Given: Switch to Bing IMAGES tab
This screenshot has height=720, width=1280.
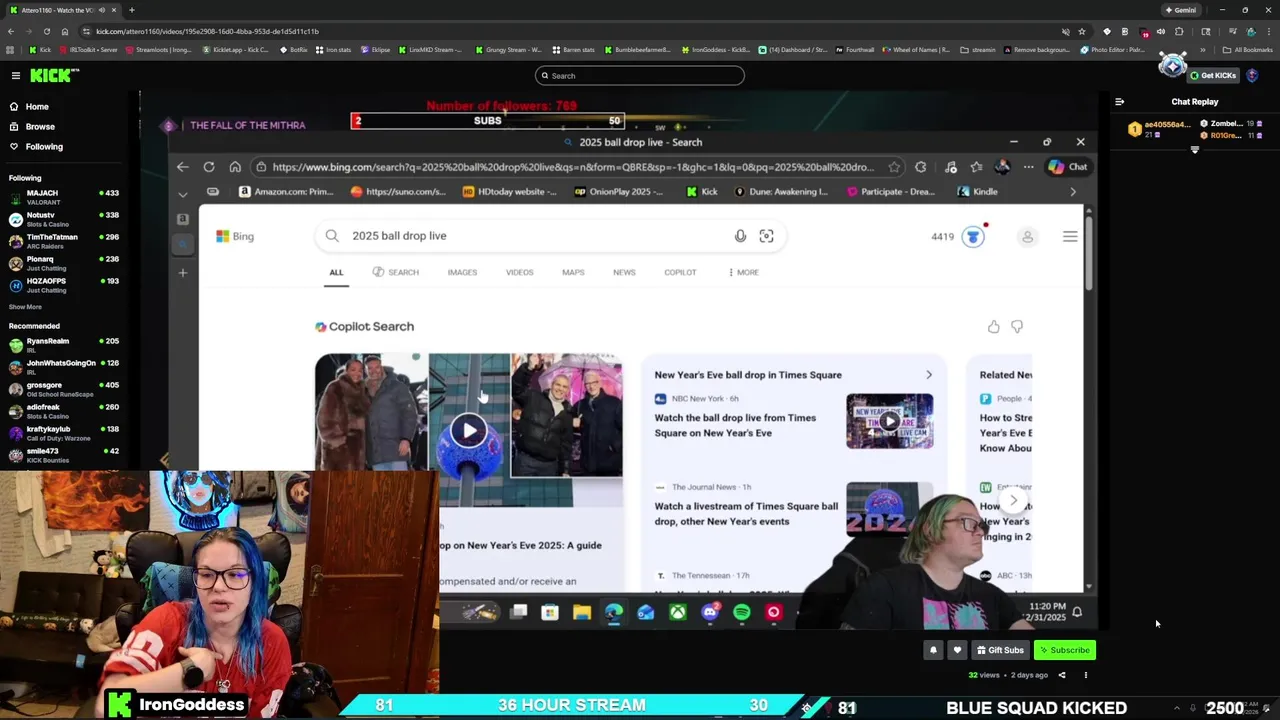Looking at the screenshot, I should (x=462, y=272).
